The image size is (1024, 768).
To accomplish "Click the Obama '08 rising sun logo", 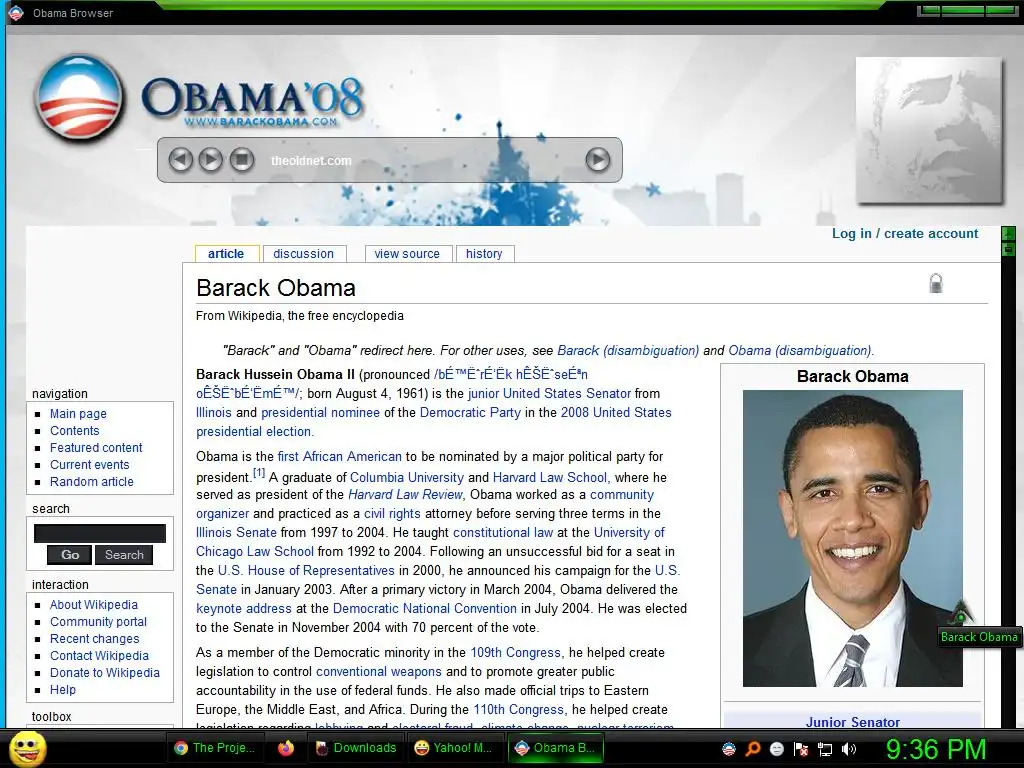I will (x=79, y=98).
